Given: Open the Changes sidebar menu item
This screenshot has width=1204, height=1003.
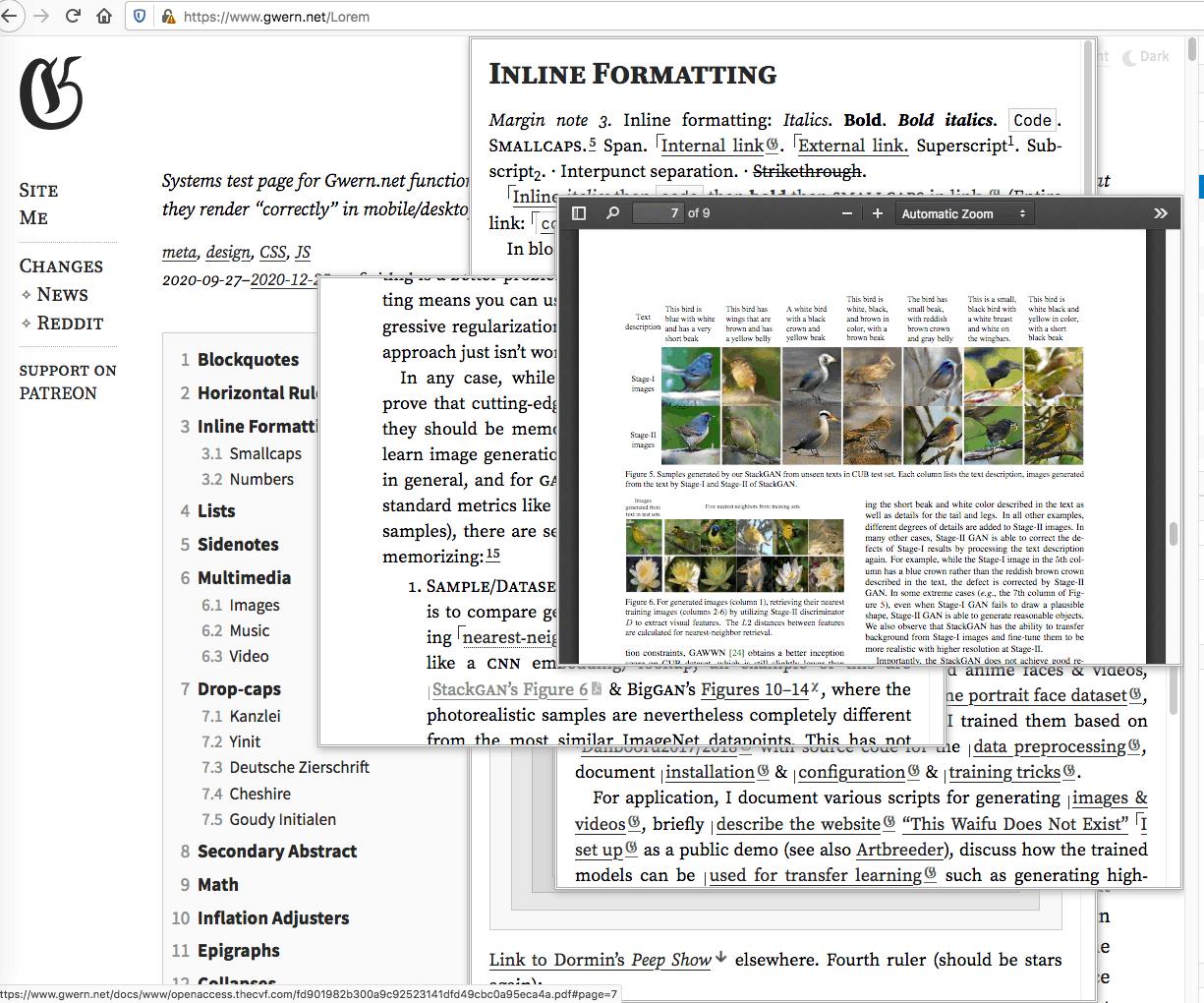Looking at the screenshot, I should click(61, 266).
